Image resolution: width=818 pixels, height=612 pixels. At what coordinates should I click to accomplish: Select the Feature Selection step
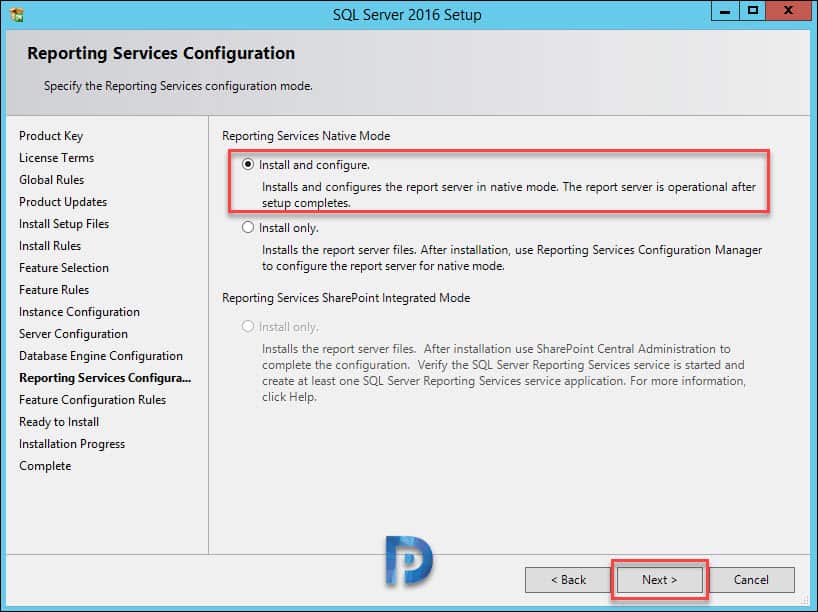(x=64, y=267)
